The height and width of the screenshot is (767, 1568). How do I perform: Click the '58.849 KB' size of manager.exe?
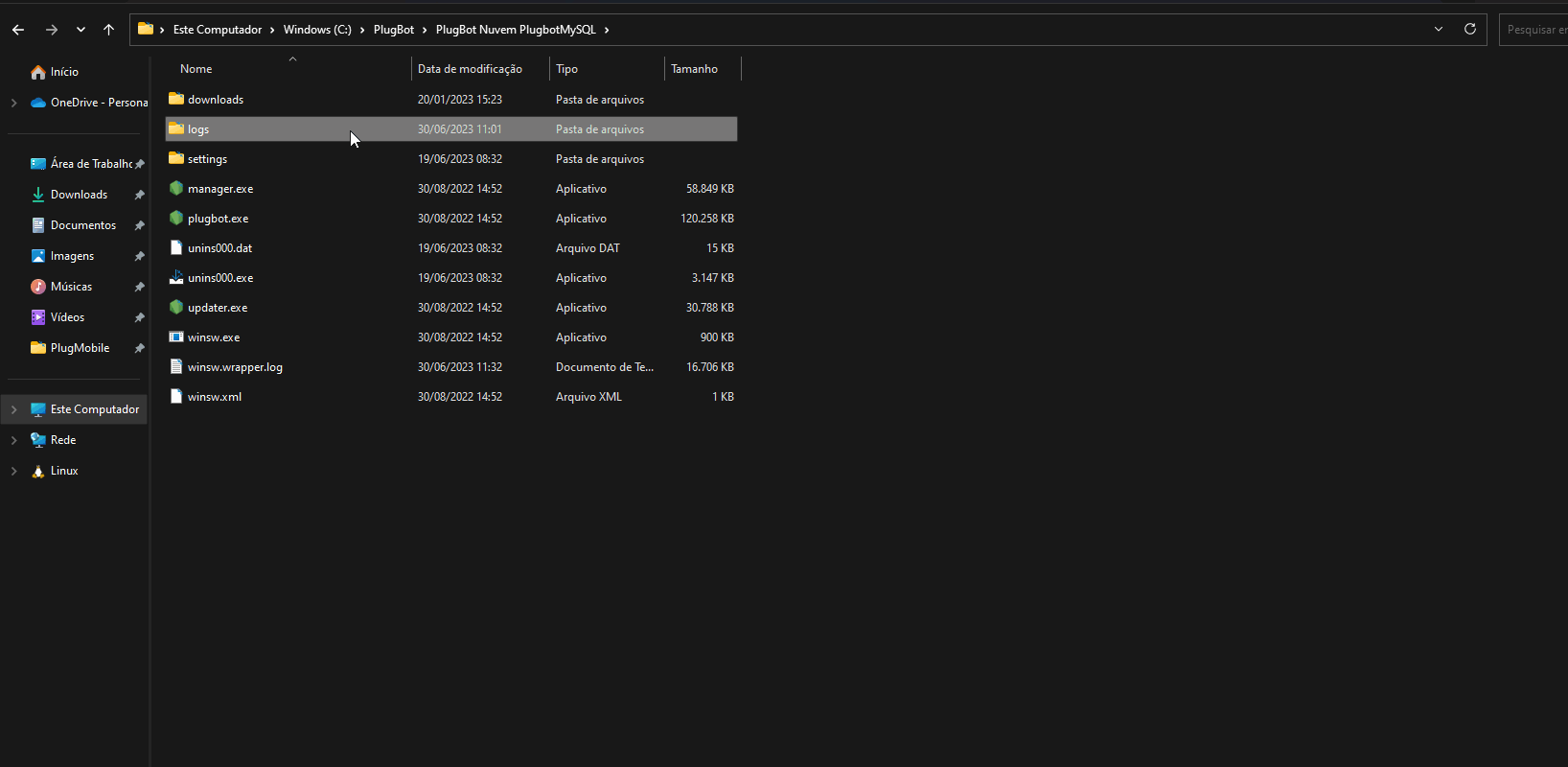[x=709, y=189]
